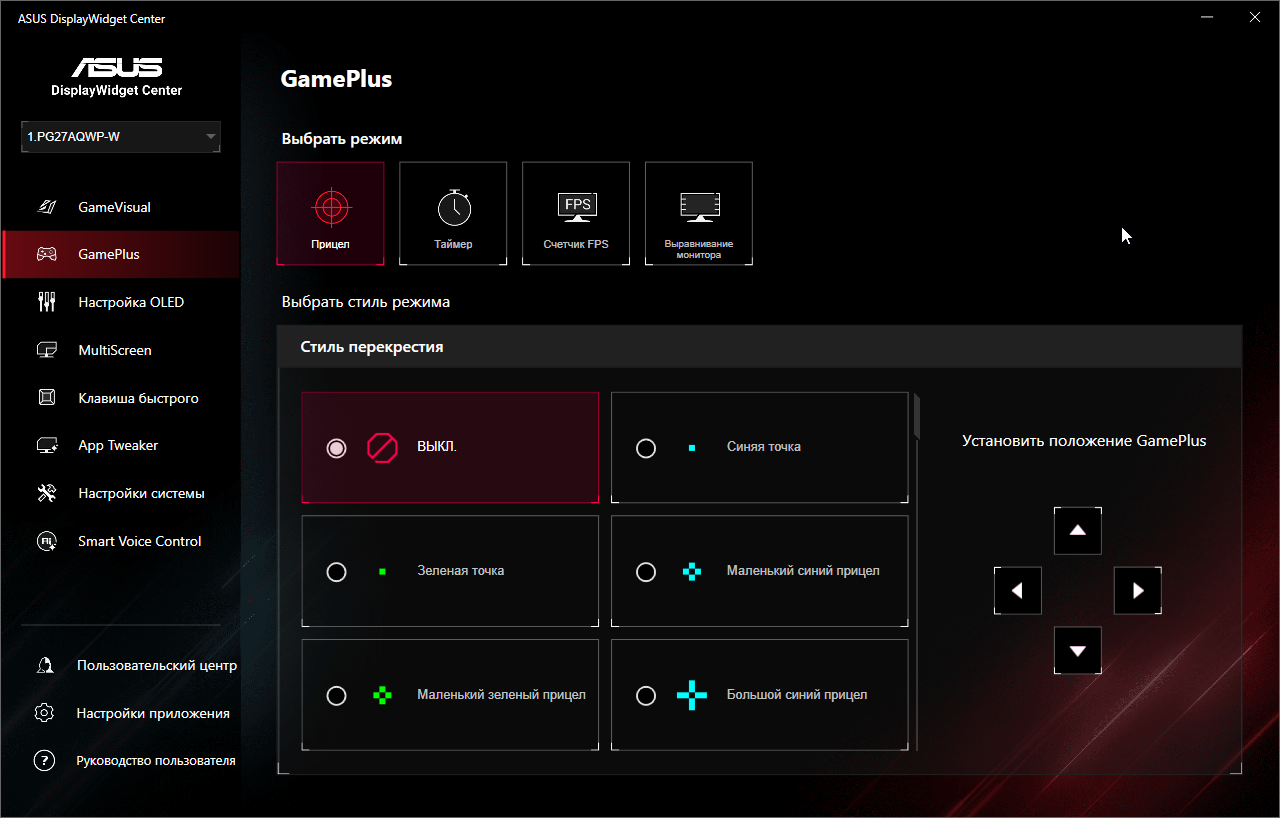Expand the 1.PG27AQWP-W monitor dropdown
This screenshot has height=818, width=1280.
tap(121, 137)
